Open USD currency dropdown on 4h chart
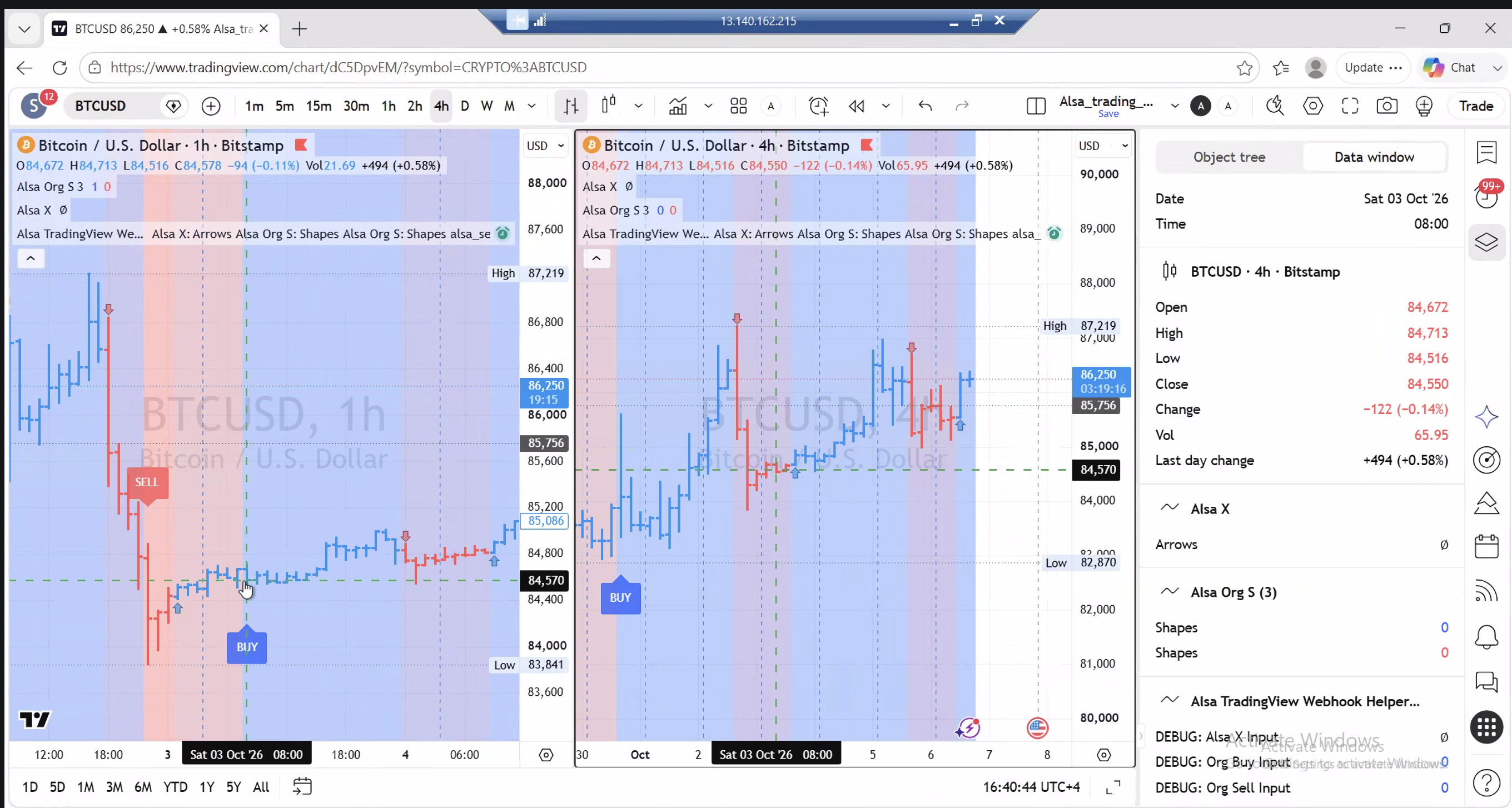1512x808 pixels. click(x=1103, y=146)
